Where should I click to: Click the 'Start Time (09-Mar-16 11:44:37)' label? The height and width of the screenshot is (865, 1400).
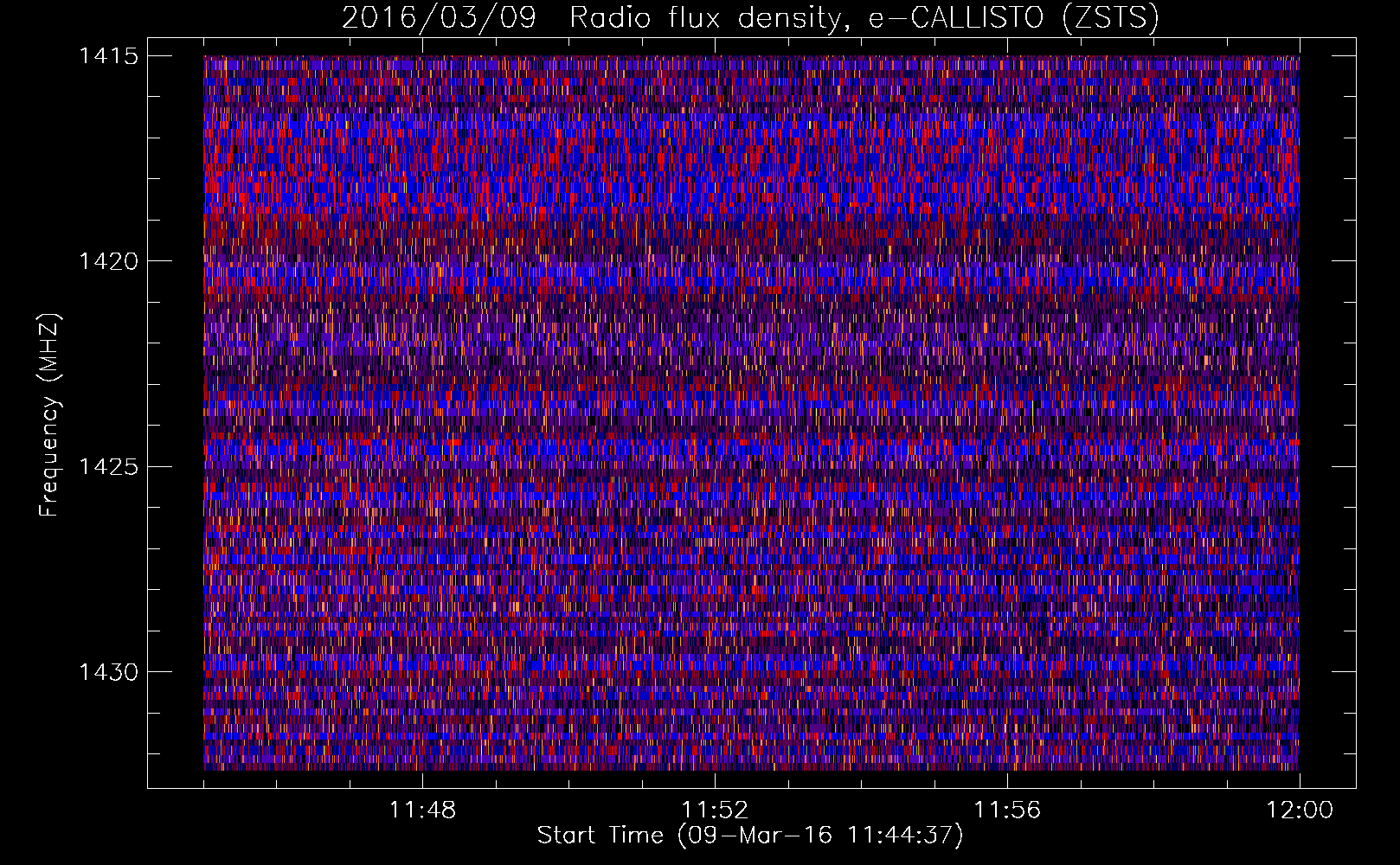click(750, 836)
